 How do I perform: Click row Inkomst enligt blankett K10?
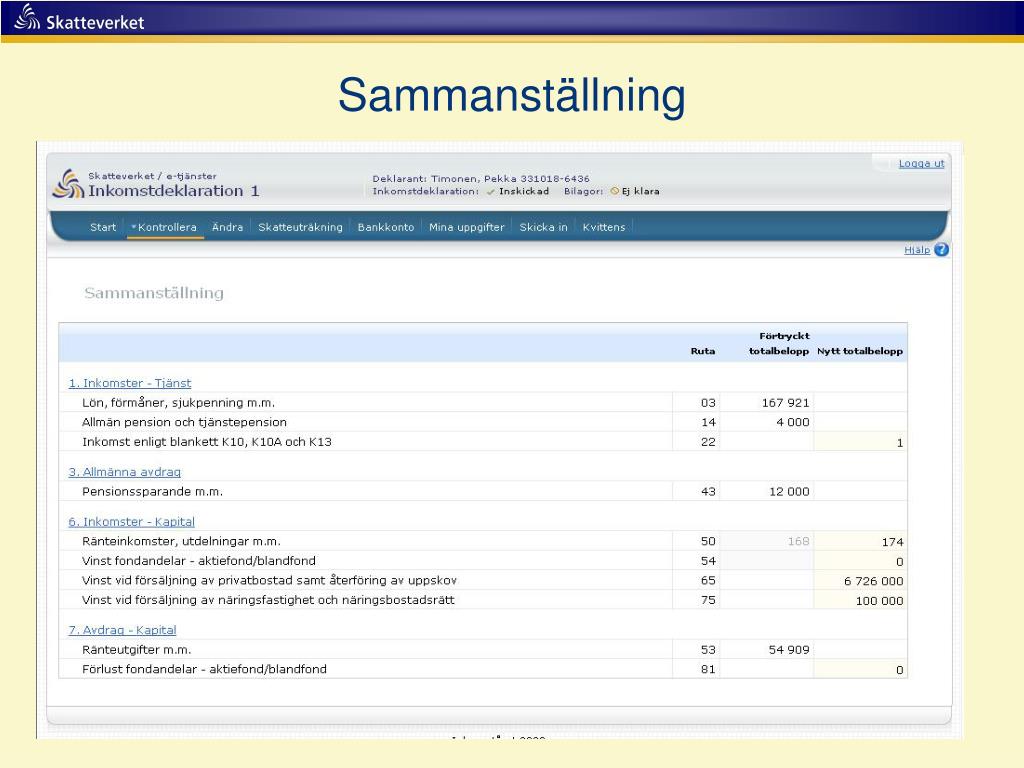coord(483,442)
